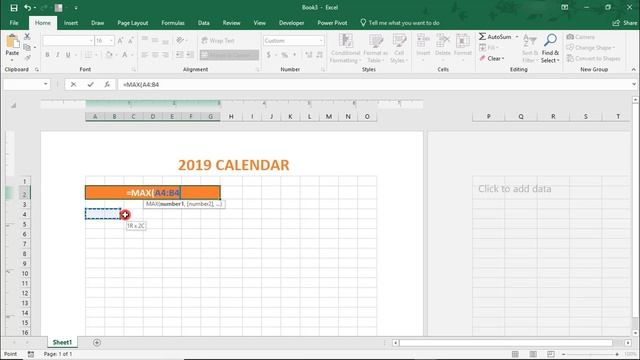This screenshot has height=360, width=640.
Task: Toggle Wrap Text
Action: tap(218, 40)
